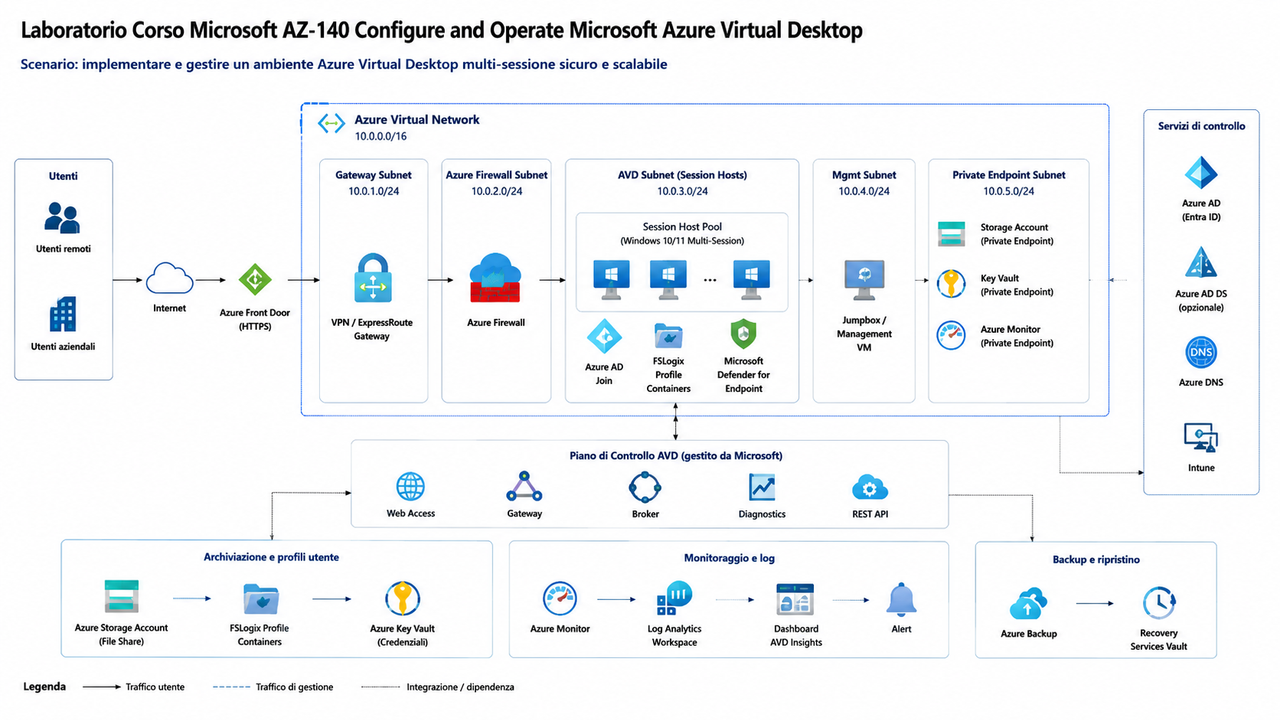Select the 'Private Endpoint Subnet' heading
Screen dimensions: 1280x720
coord(1008,175)
